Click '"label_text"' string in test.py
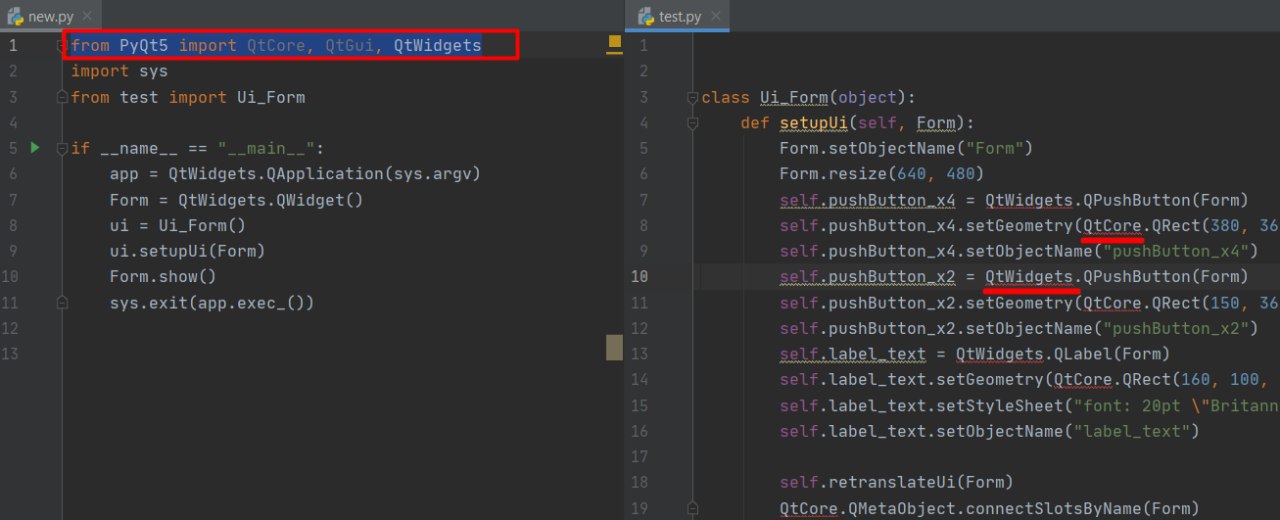 click(x=1131, y=431)
